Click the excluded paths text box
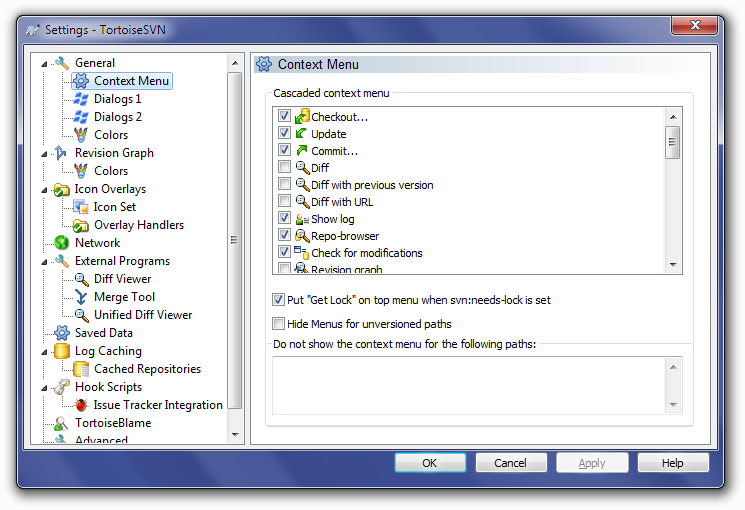This screenshot has height=510, width=745. click(x=469, y=385)
